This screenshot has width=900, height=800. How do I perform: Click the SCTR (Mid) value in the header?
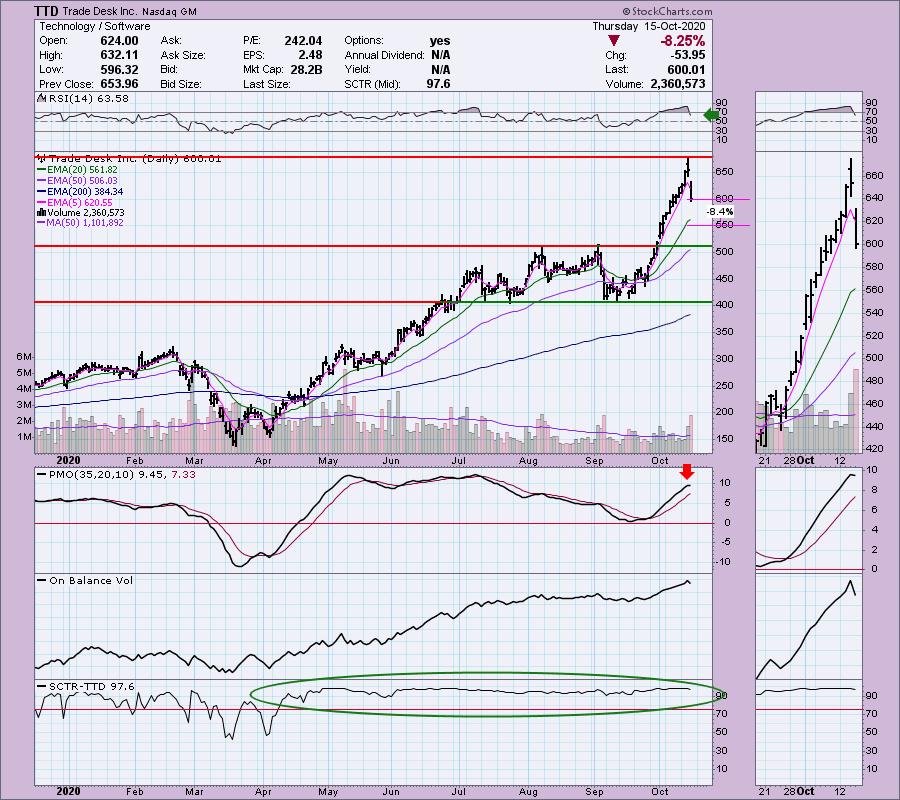tap(439, 84)
